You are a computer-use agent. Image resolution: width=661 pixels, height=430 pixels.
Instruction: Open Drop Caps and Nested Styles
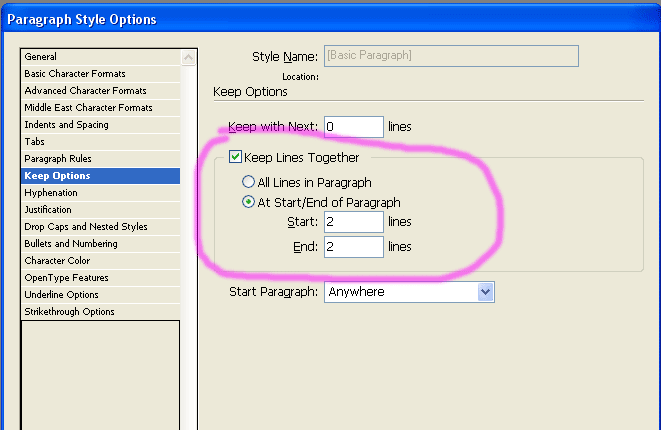(100, 227)
